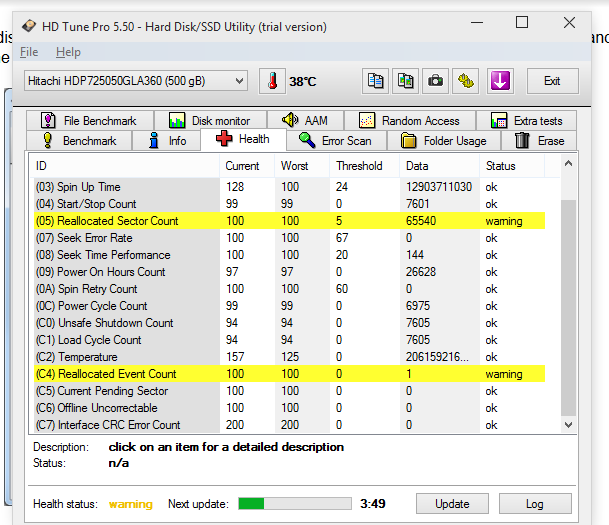Go to the Random Access tab
The width and height of the screenshot is (609, 525).
410,121
